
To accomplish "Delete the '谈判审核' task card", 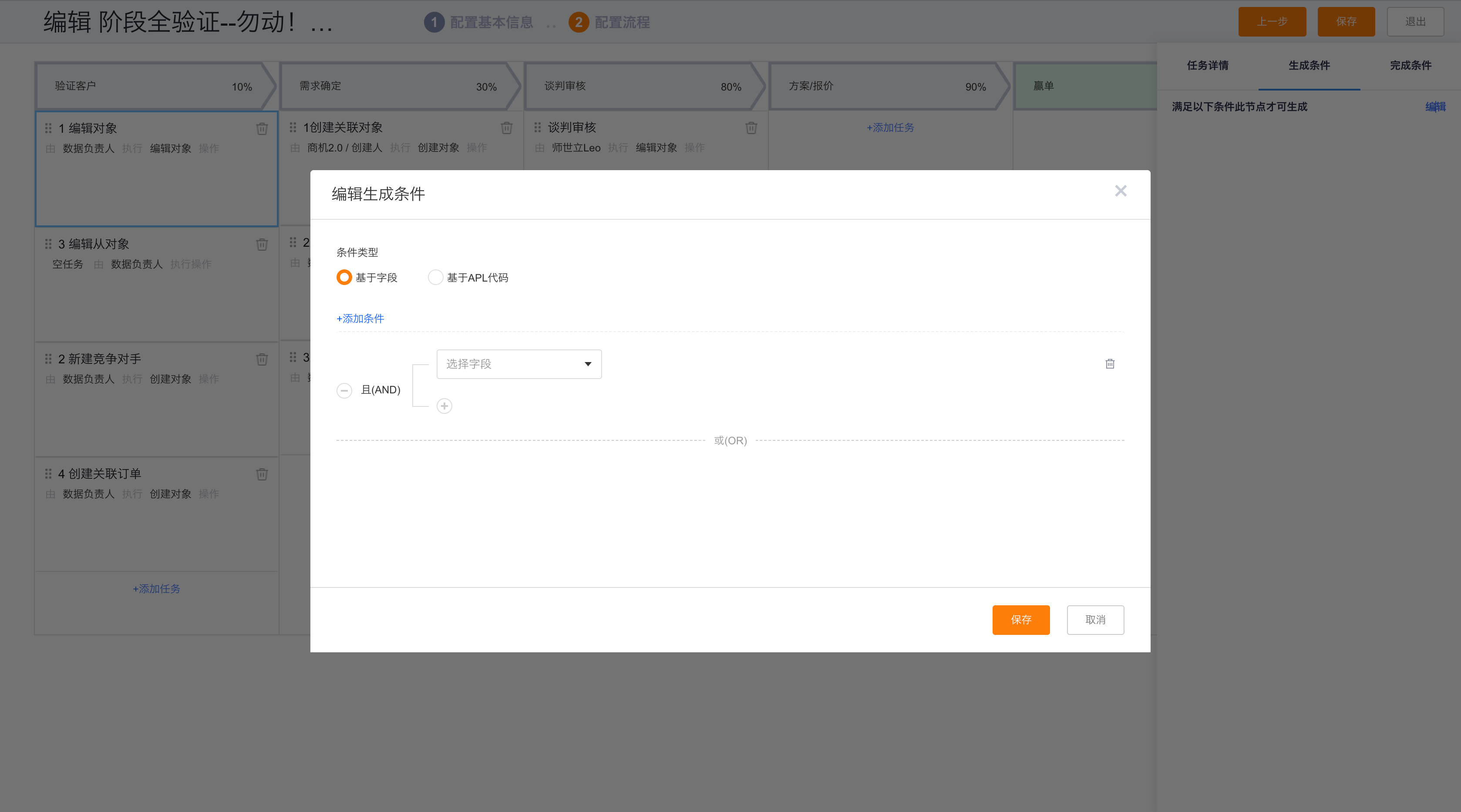I will click(x=751, y=128).
